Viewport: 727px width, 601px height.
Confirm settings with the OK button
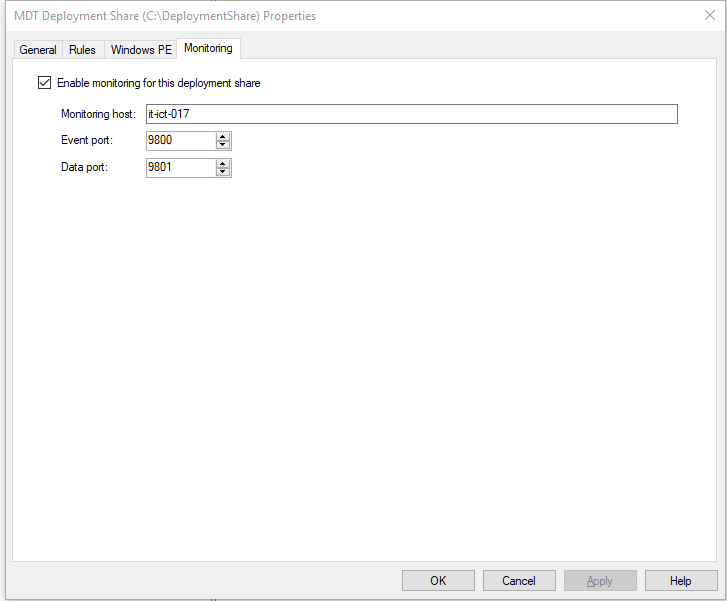tap(438, 581)
